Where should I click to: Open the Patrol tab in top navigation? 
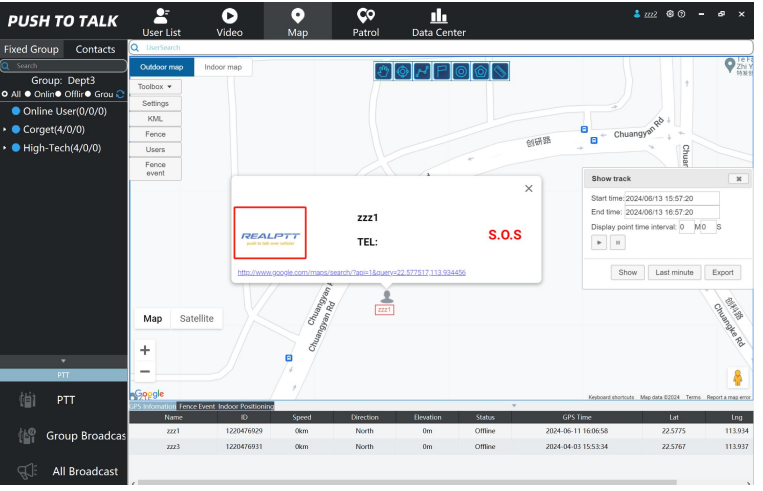pyautogui.click(x=366, y=22)
